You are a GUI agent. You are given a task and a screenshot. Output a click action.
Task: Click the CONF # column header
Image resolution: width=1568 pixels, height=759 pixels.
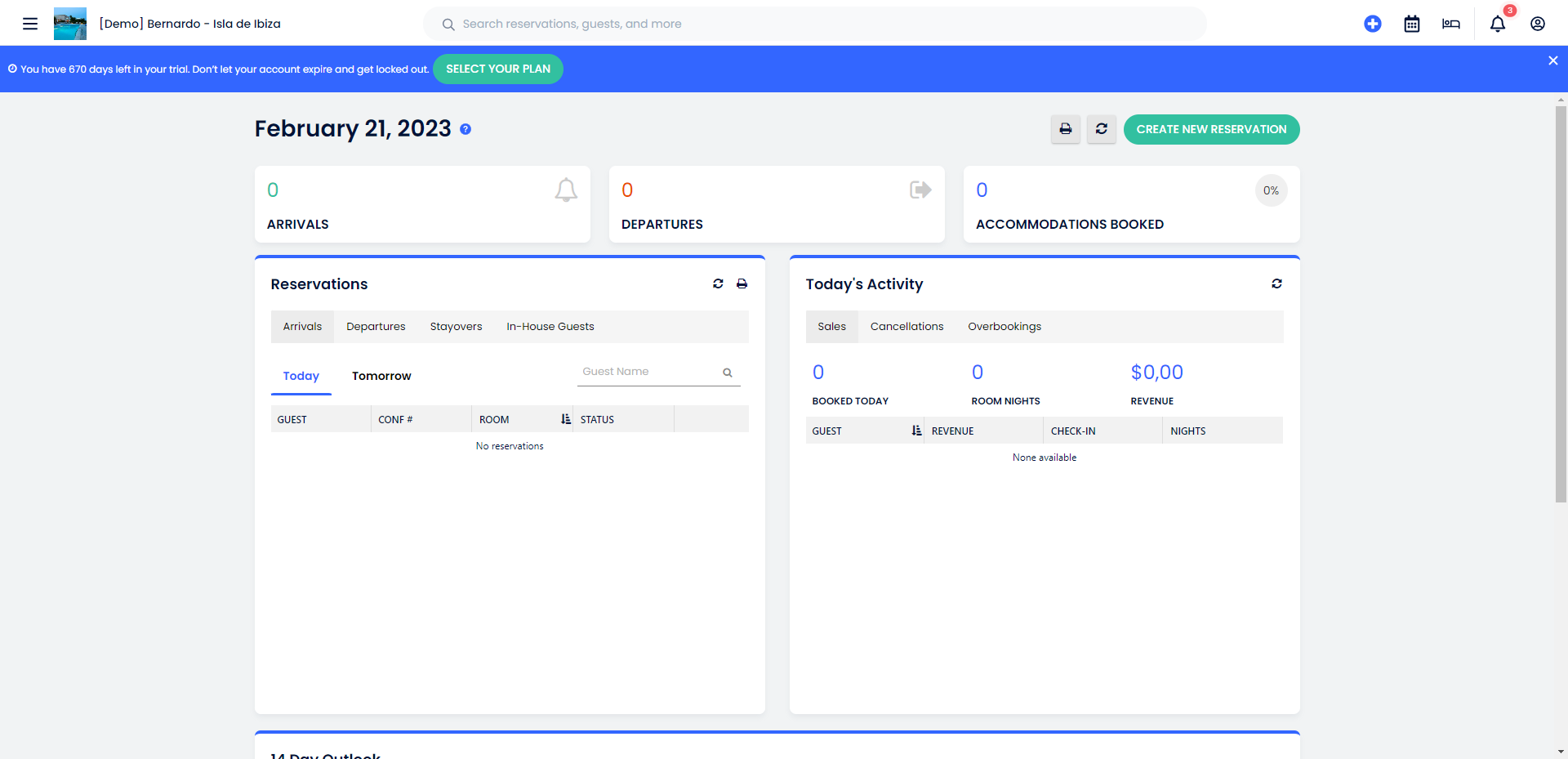[x=421, y=419]
